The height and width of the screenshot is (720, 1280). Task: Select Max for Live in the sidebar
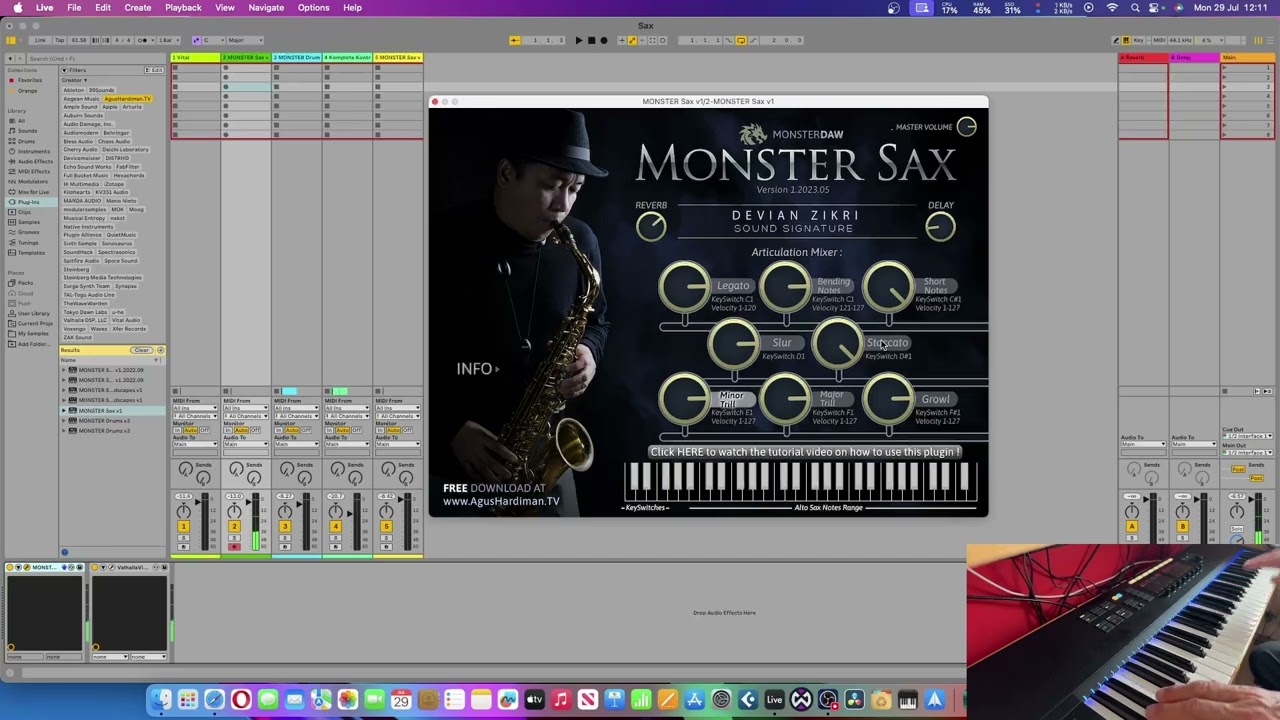32,192
